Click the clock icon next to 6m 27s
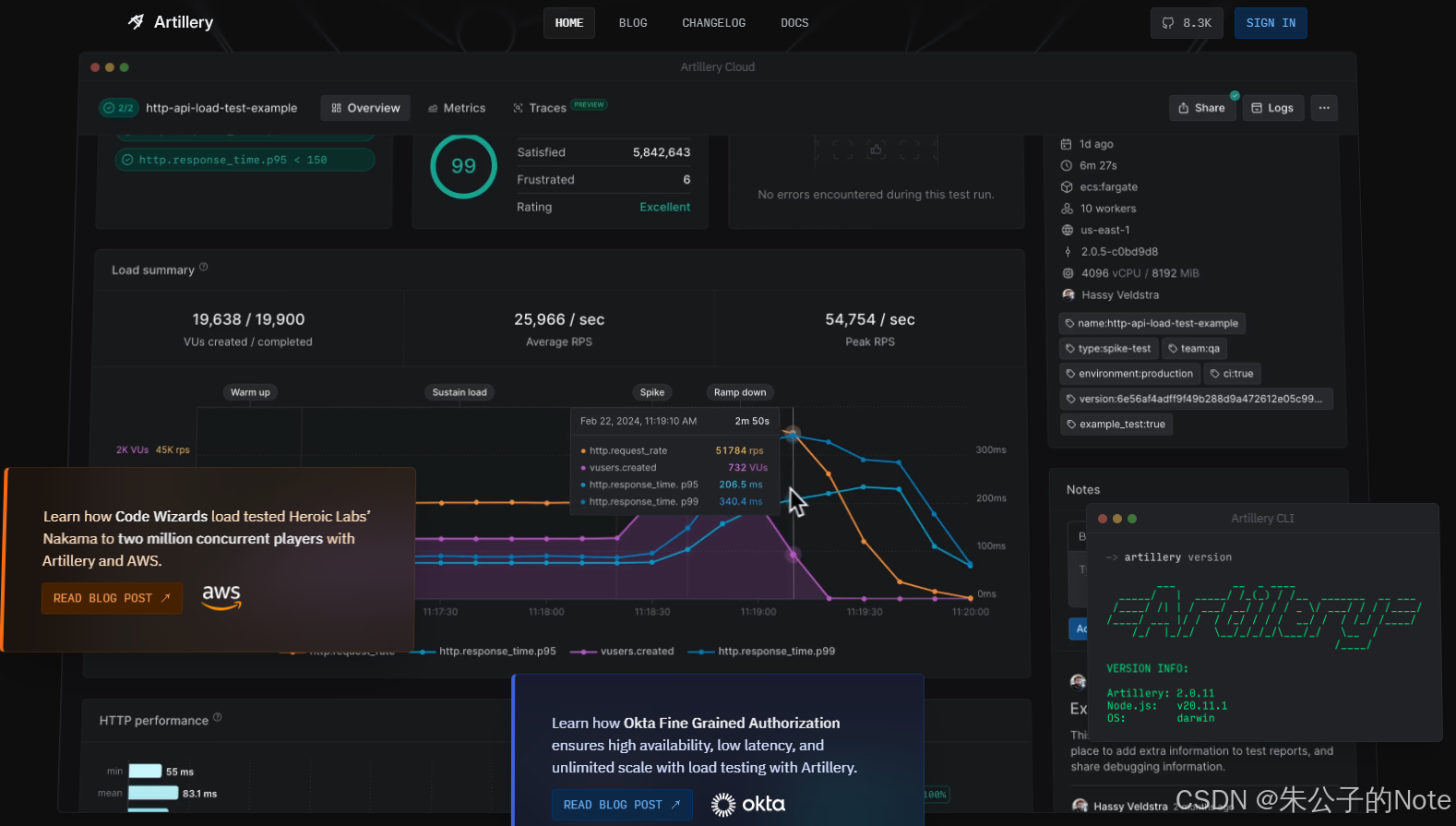This screenshot has width=1456, height=826. tap(1066, 166)
